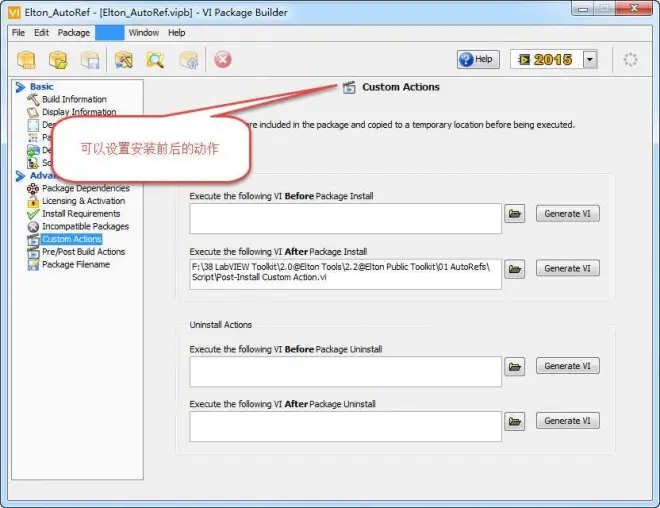Click the Licensing & Activation lock icon
The image size is (660, 508).
tap(33, 202)
